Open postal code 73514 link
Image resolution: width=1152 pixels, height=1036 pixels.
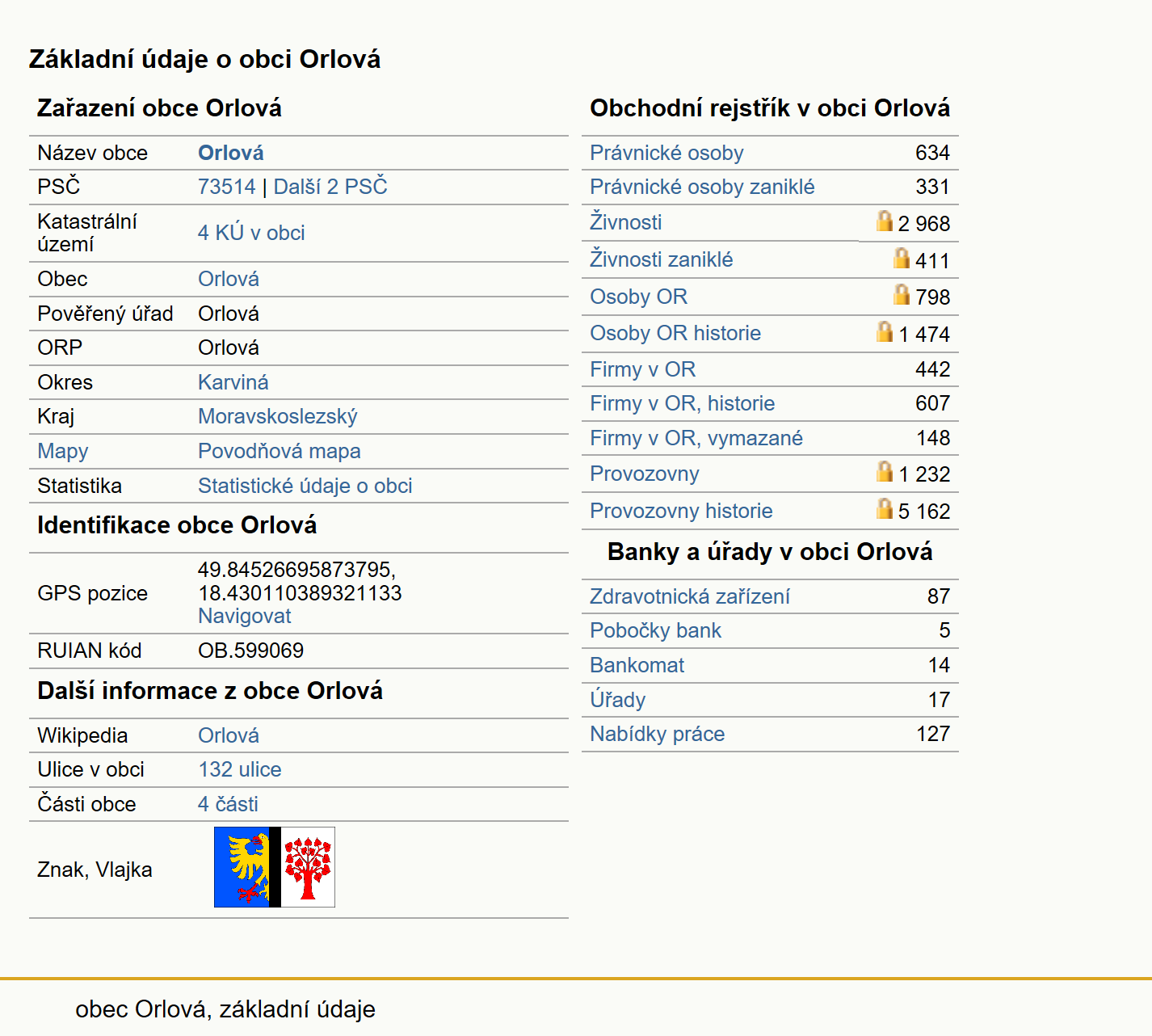coord(227,187)
